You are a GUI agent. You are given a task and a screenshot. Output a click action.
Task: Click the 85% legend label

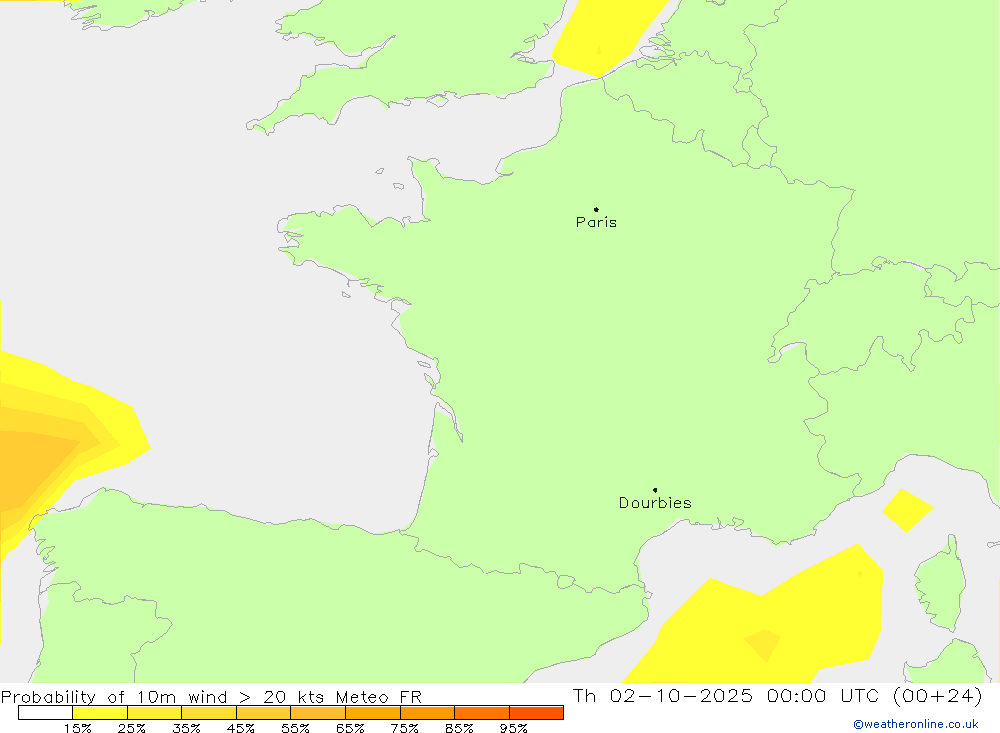pyautogui.click(x=459, y=728)
